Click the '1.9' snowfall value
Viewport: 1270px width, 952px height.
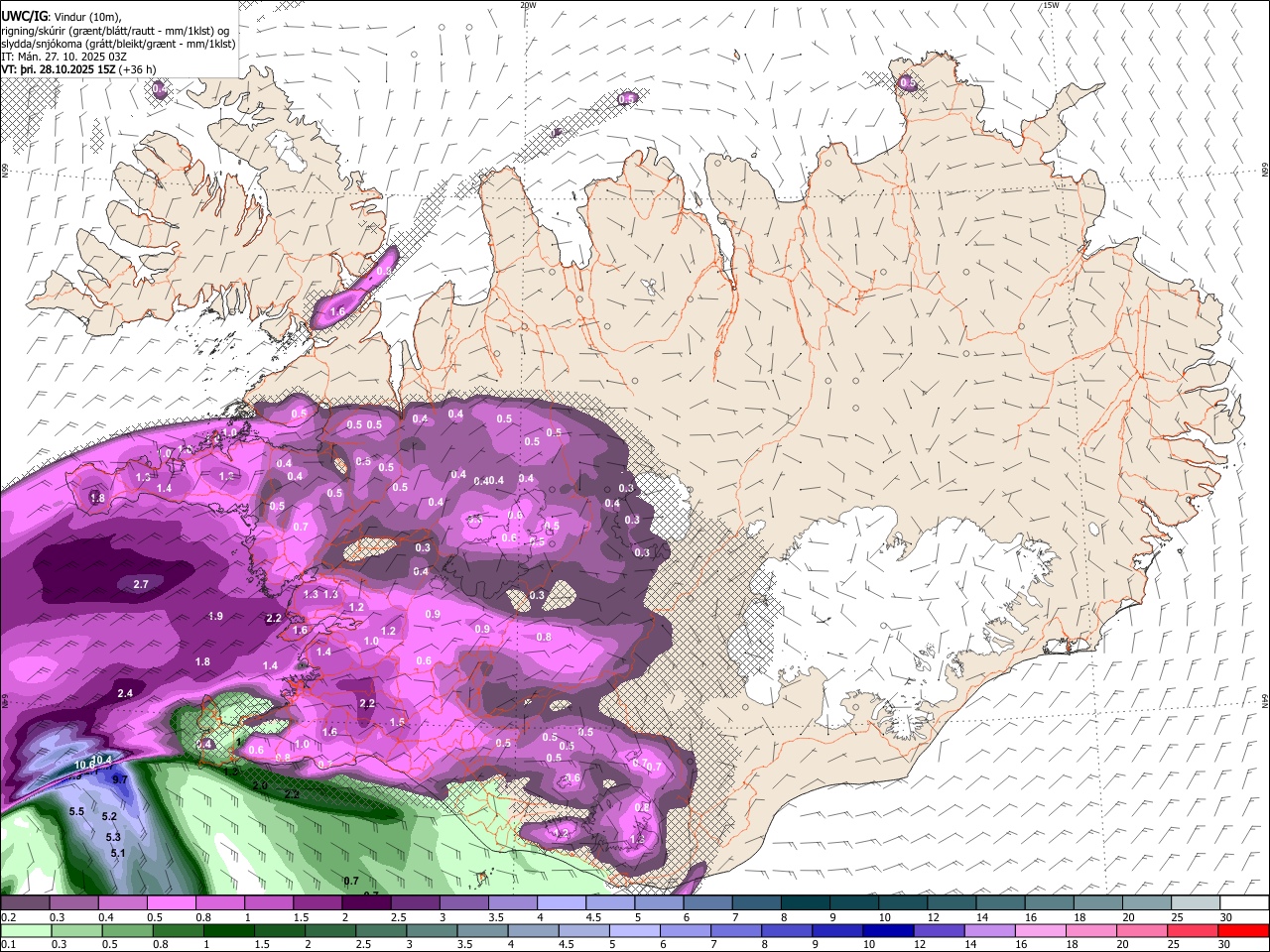tap(215, 616)
